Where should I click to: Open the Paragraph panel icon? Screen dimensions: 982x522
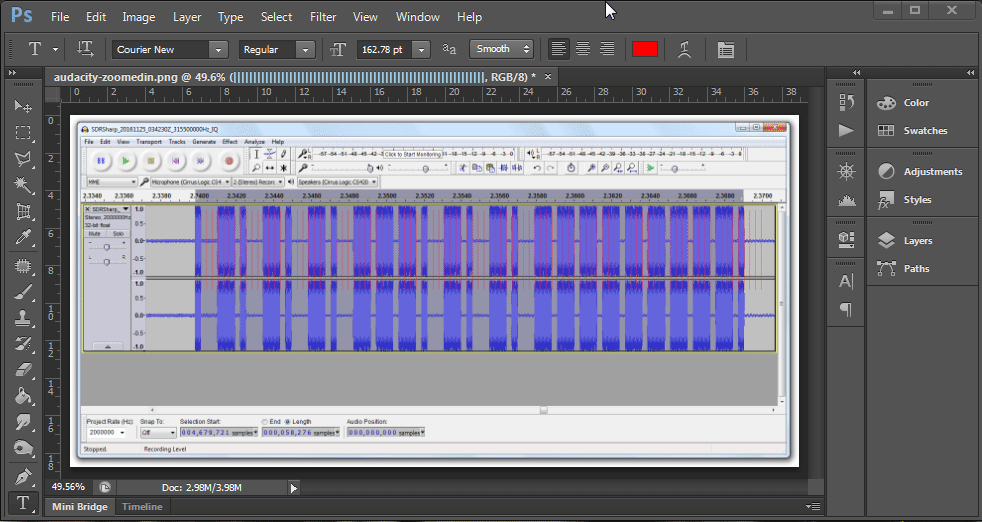tap(846, 310)
